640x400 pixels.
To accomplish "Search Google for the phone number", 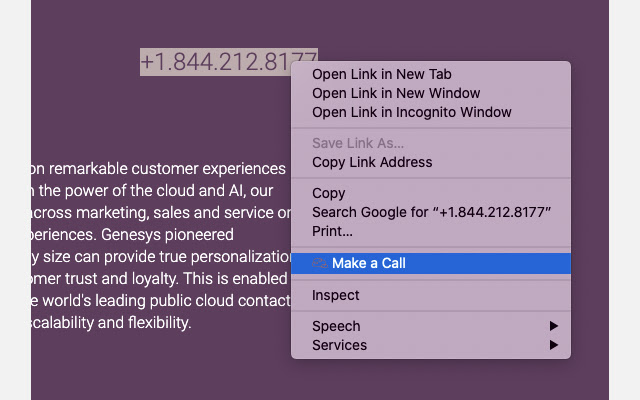I will click(432, 212).
